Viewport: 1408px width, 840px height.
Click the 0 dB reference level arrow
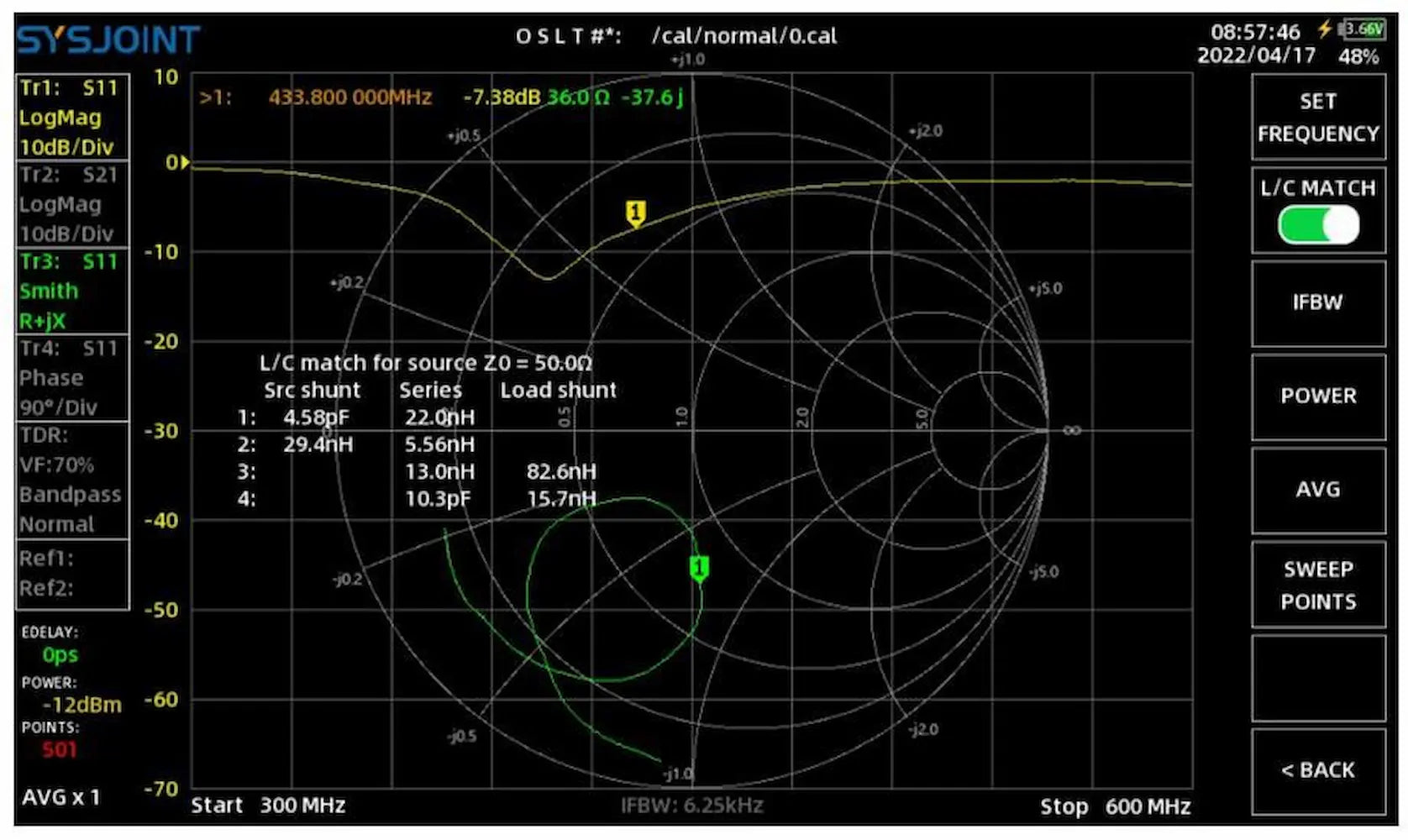185,162
